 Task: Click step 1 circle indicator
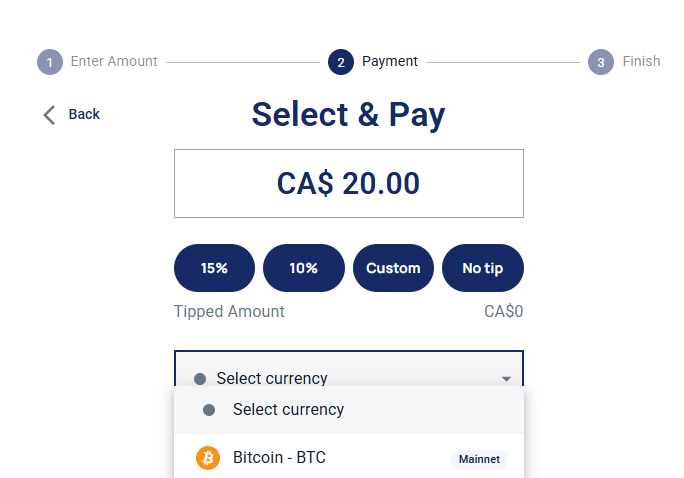coord(50,62)
